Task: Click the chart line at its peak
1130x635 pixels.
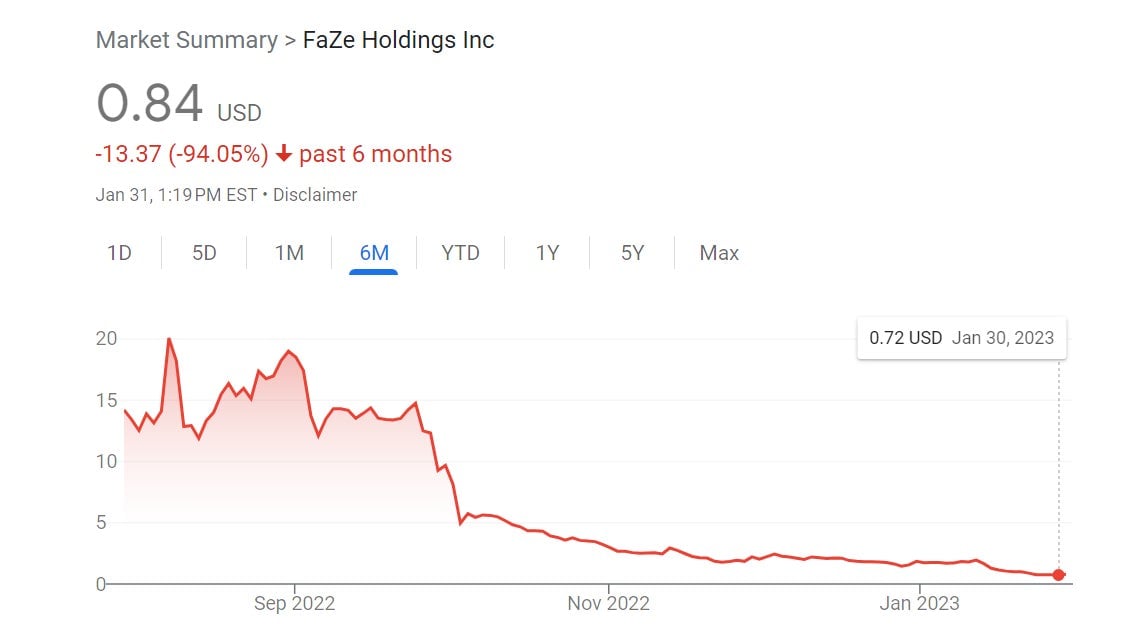Action: coord(169,340)
